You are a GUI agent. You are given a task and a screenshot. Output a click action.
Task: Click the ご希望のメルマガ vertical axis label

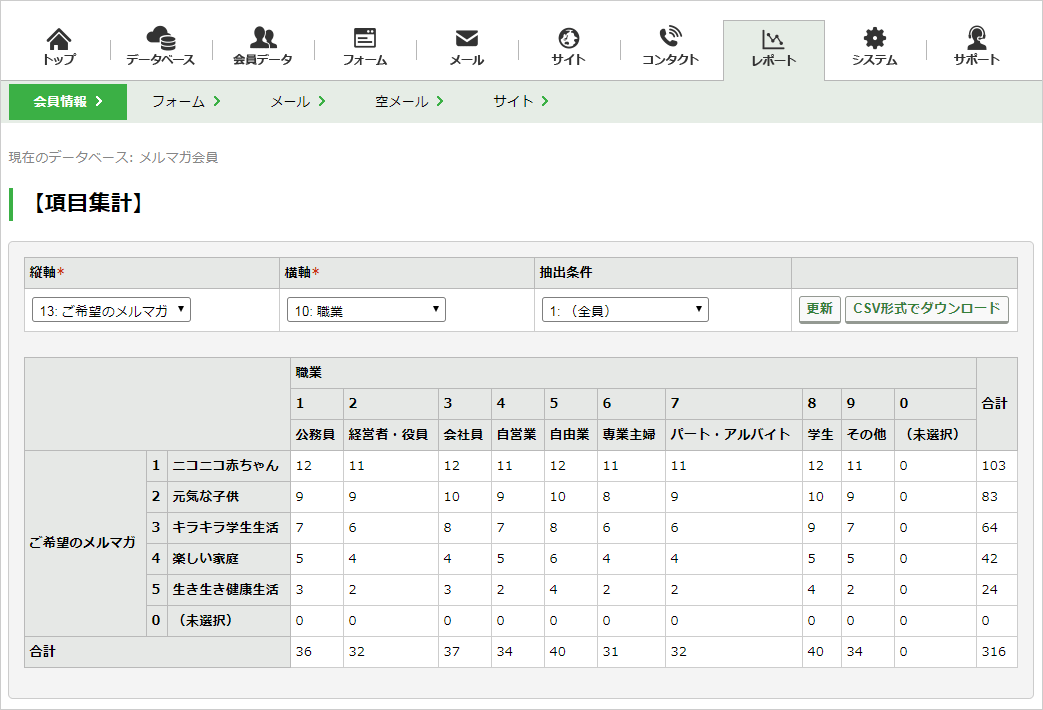pos(85,543)
